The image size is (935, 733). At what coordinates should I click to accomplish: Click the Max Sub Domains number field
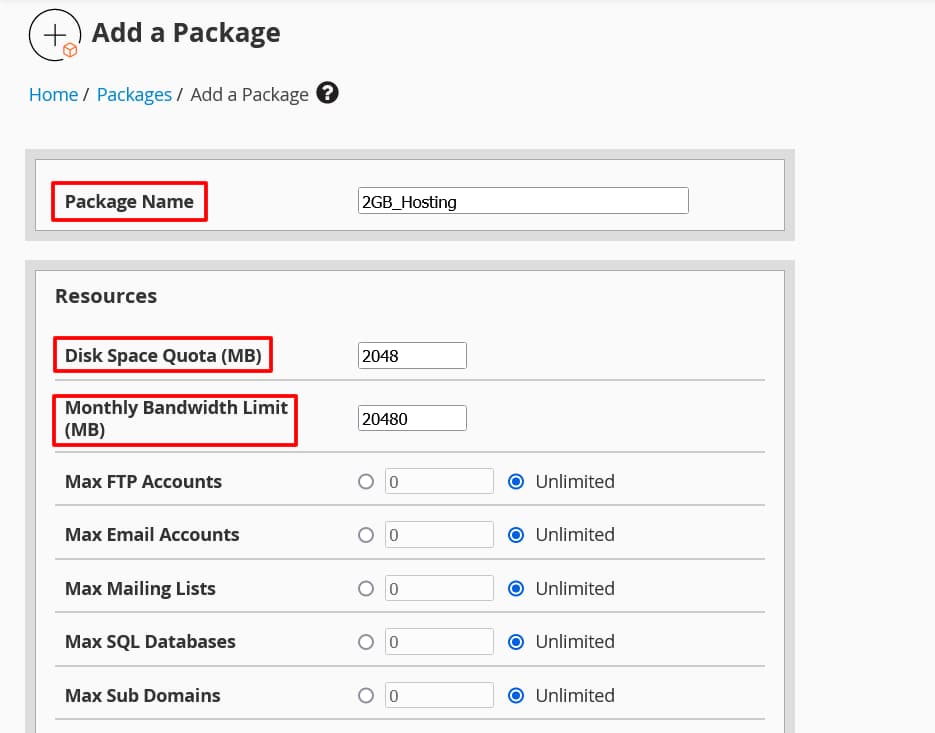click(439, 695)
